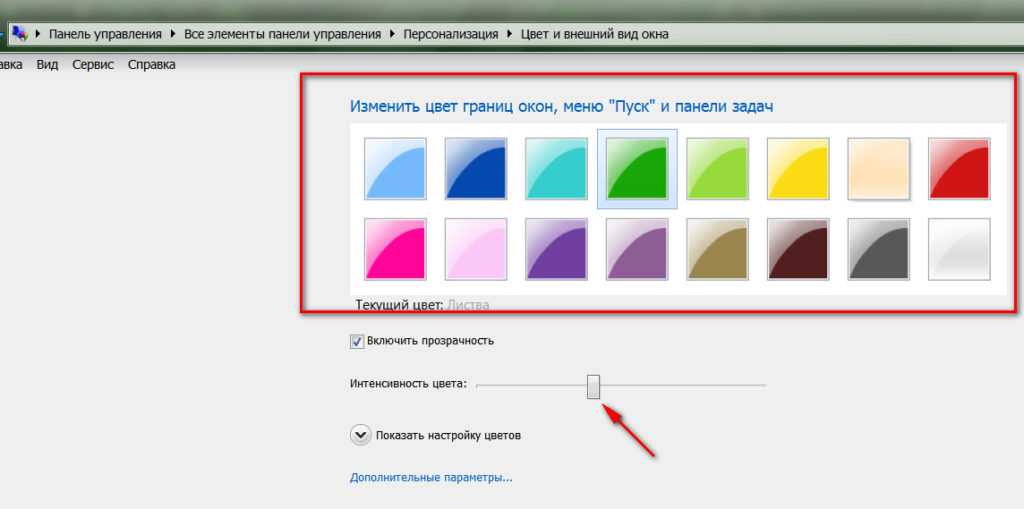The height and width of the screenshot is (509, 1024).
Task: Choose the lime green color swatch
Action: pyautogui.click(x=718, y=169)
